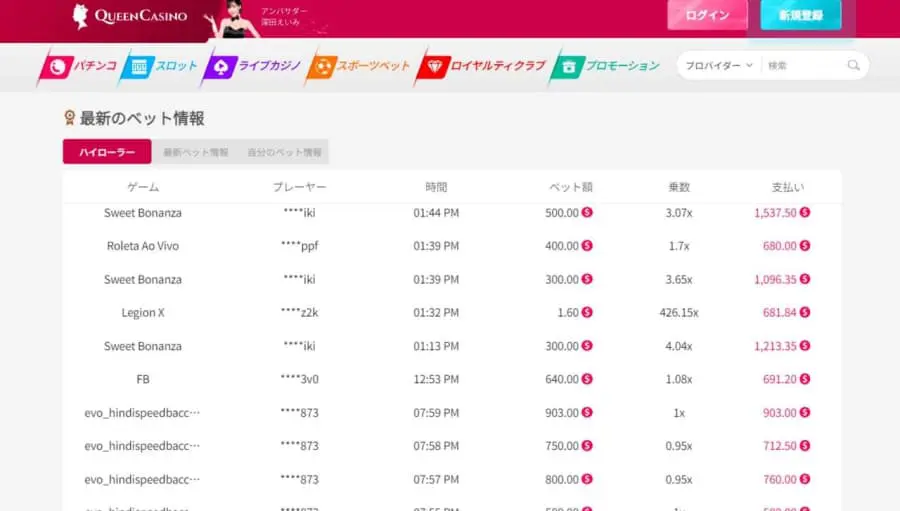
Task: Click the ログイン button
Action: coord(707,15)
